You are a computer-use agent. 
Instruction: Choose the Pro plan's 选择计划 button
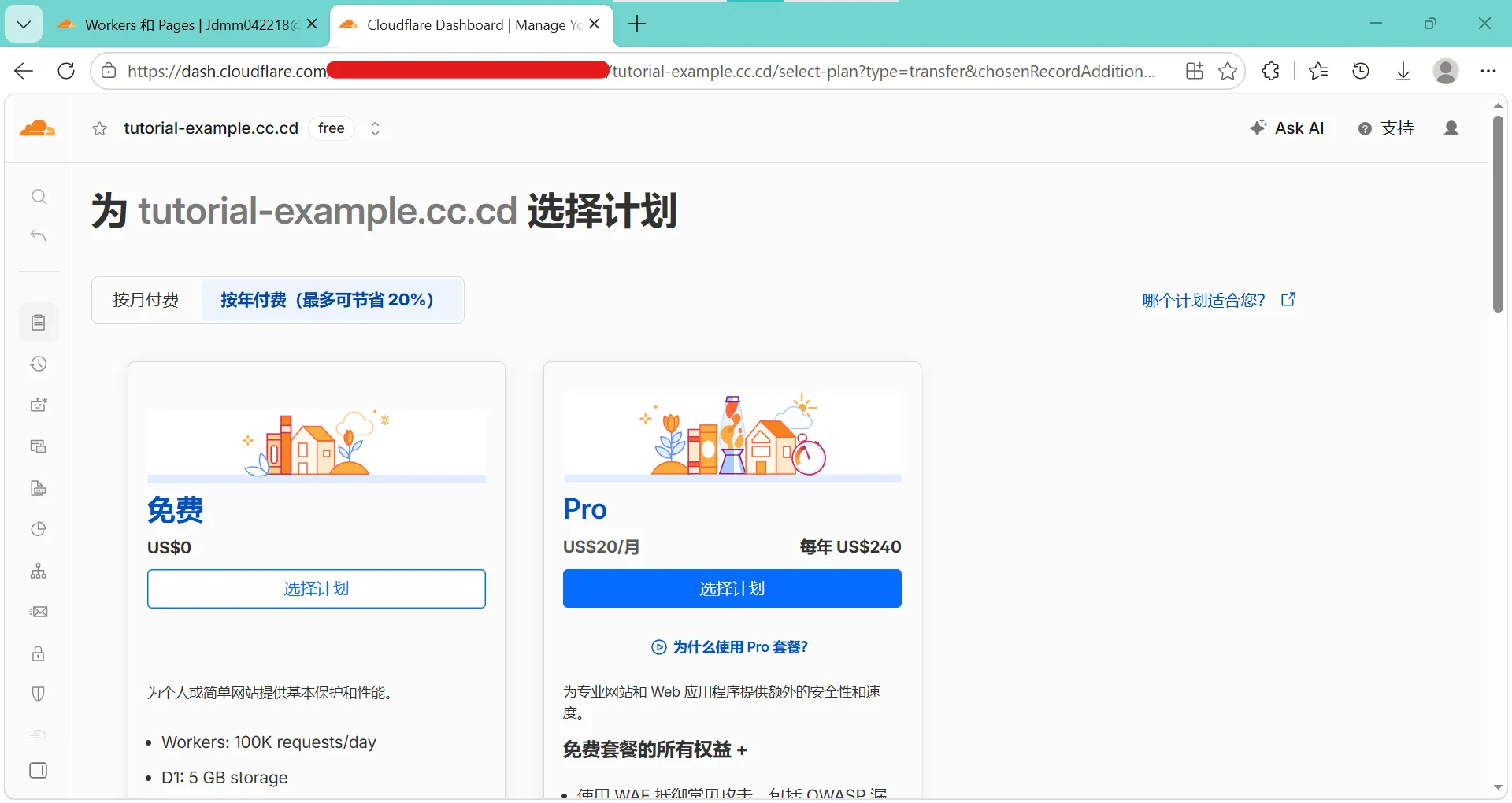coord(732,589)
